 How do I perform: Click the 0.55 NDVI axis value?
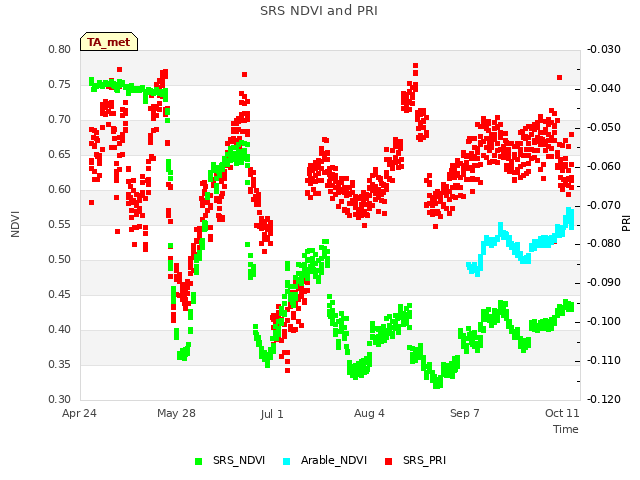click(x=60, y=224)
